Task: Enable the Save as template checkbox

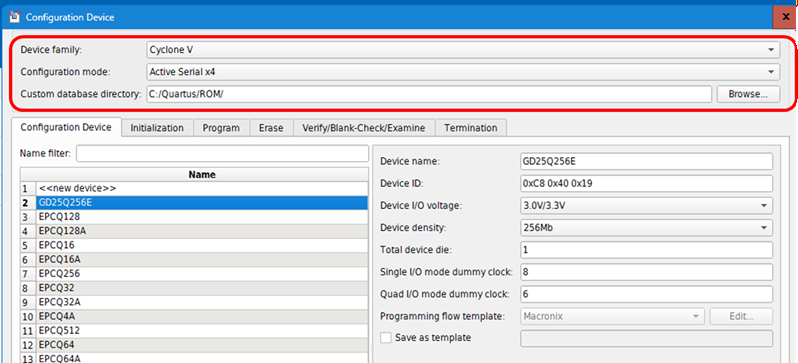Action: click(x=386, y=337)
